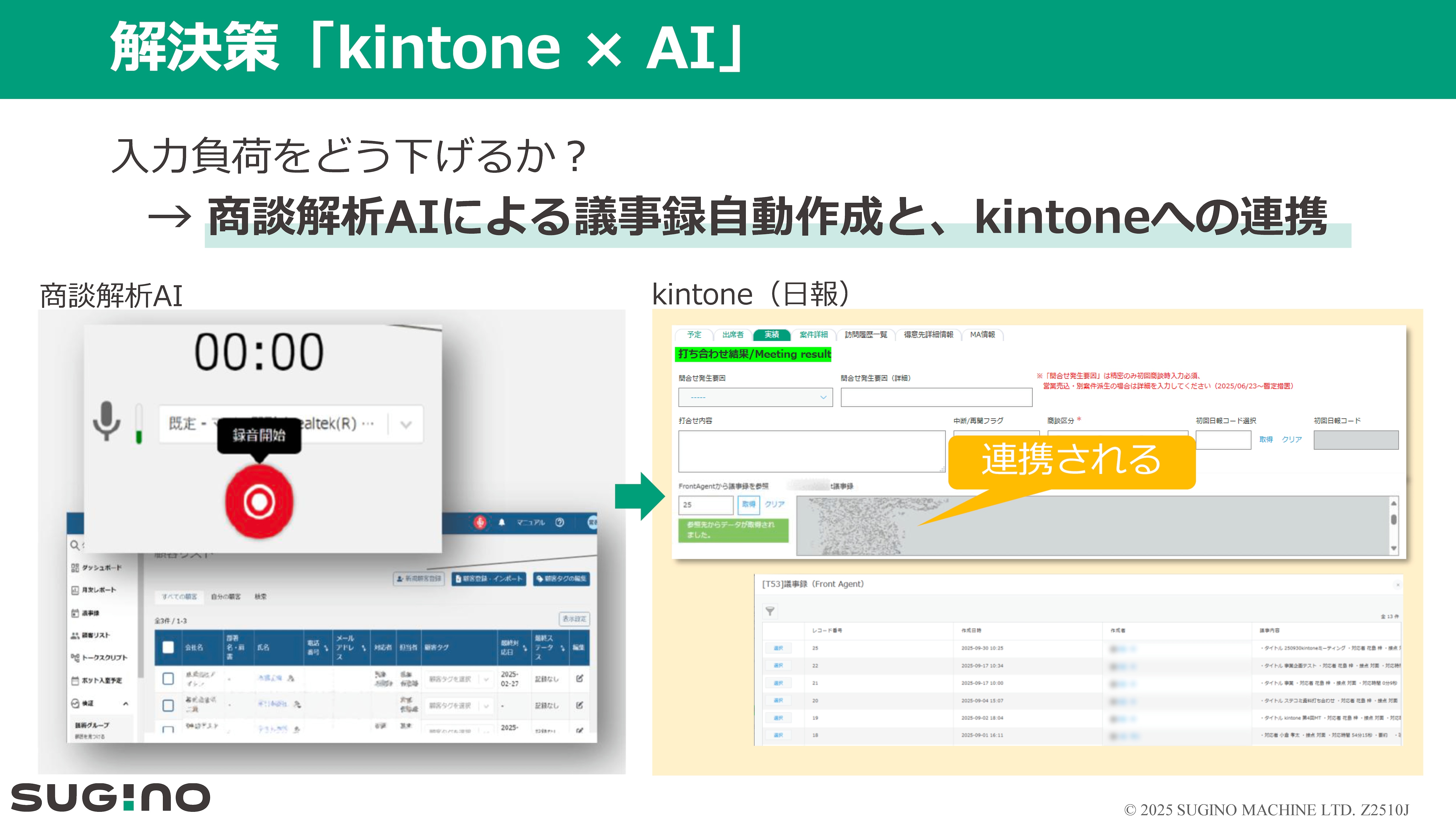Click the notification bell icon

(501, 522)
